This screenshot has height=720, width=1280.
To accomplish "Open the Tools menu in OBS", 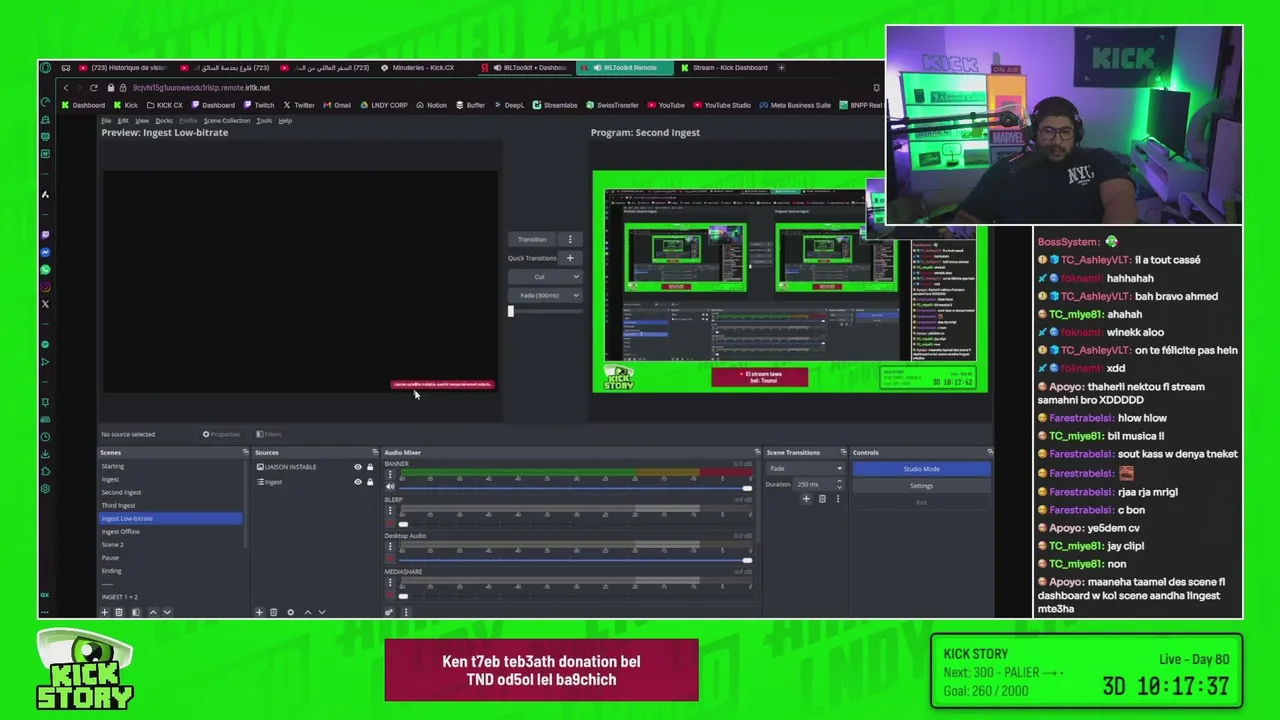I will pyautogui.click(x=264, y=121).
